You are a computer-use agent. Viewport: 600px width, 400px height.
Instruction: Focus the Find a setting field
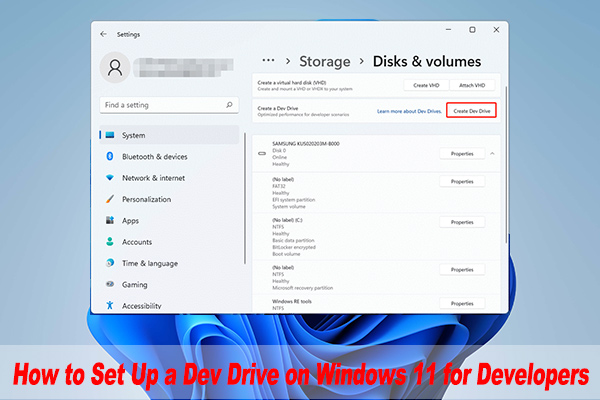[x=169, y=105]
